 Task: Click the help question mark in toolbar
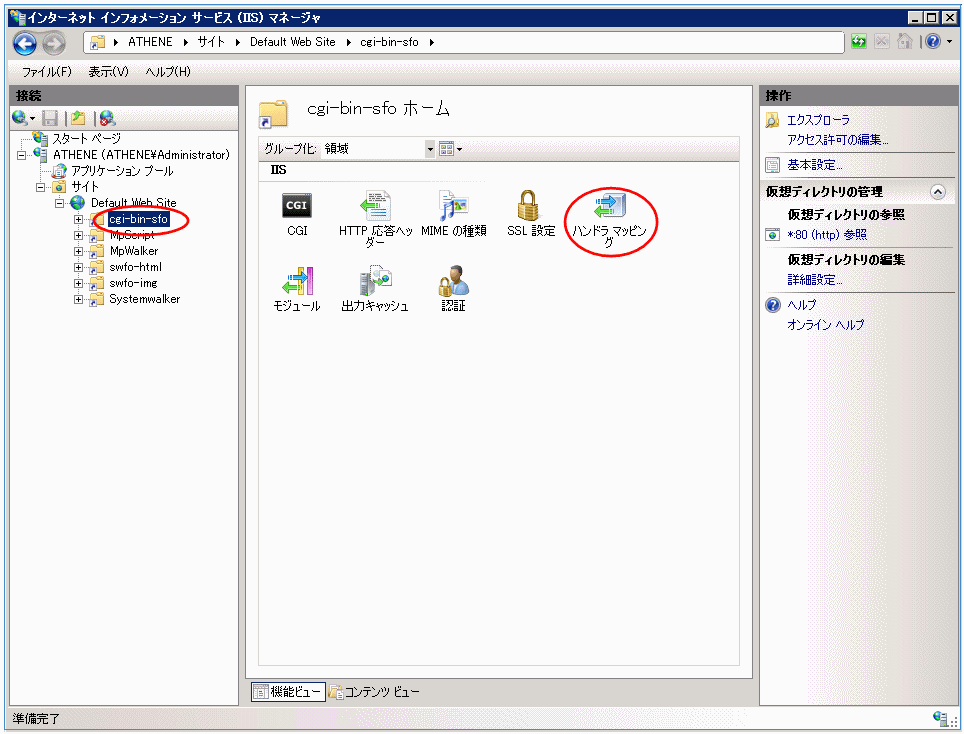(x=933, y=42)
